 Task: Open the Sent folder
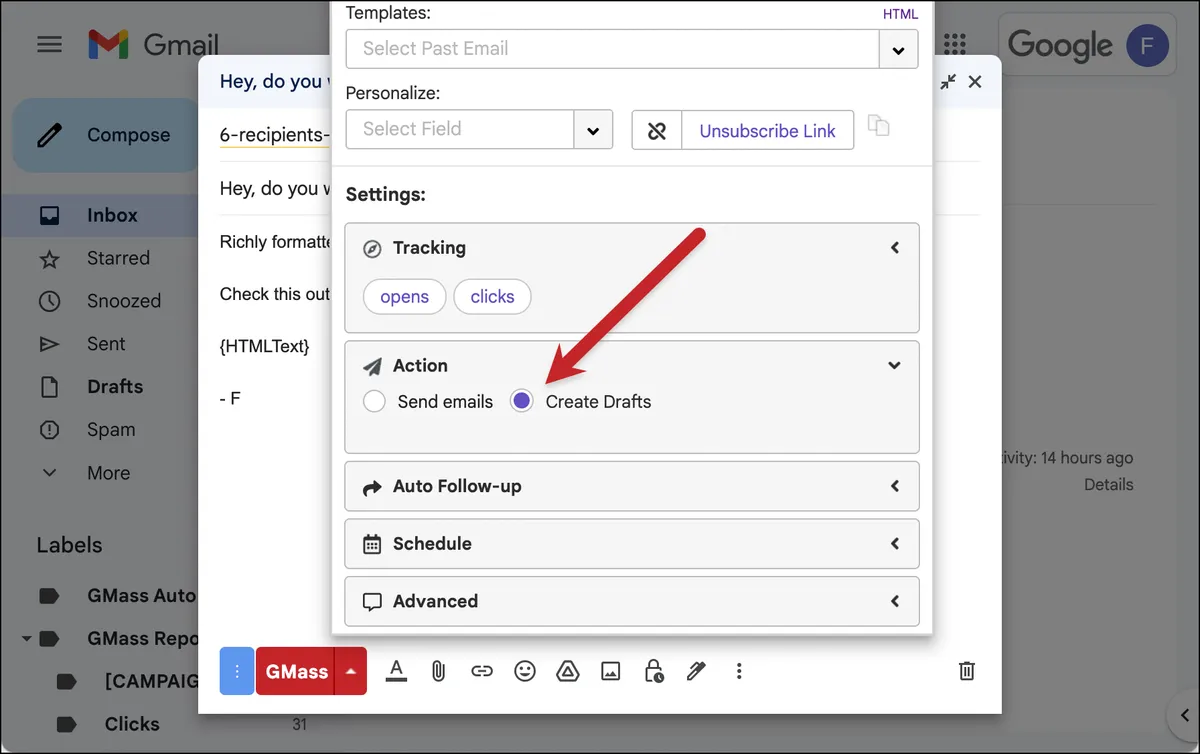click(x=106, y=344)
